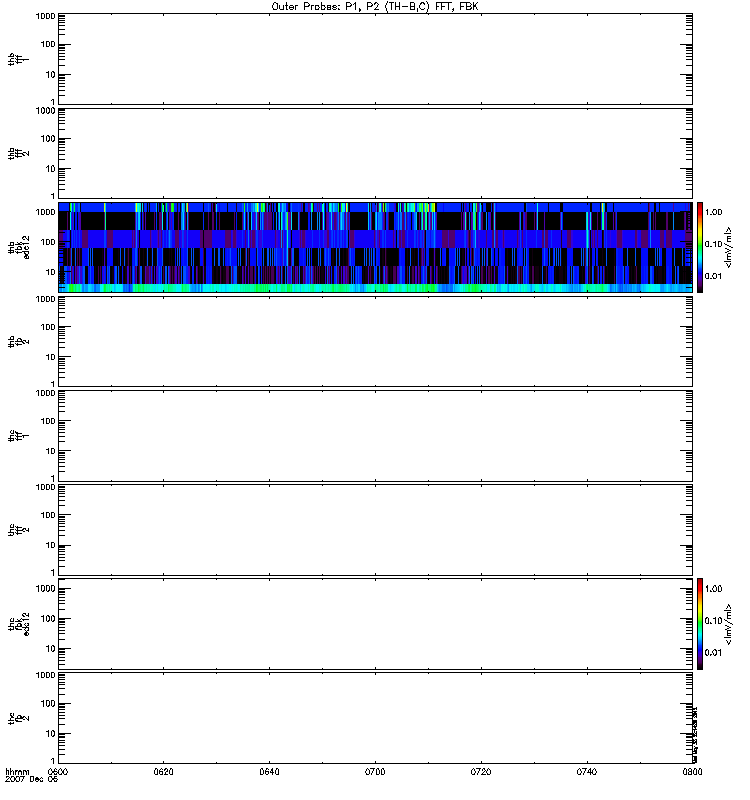Click the 100 tick of thc fbk edc12 panel

pos(48,619)
